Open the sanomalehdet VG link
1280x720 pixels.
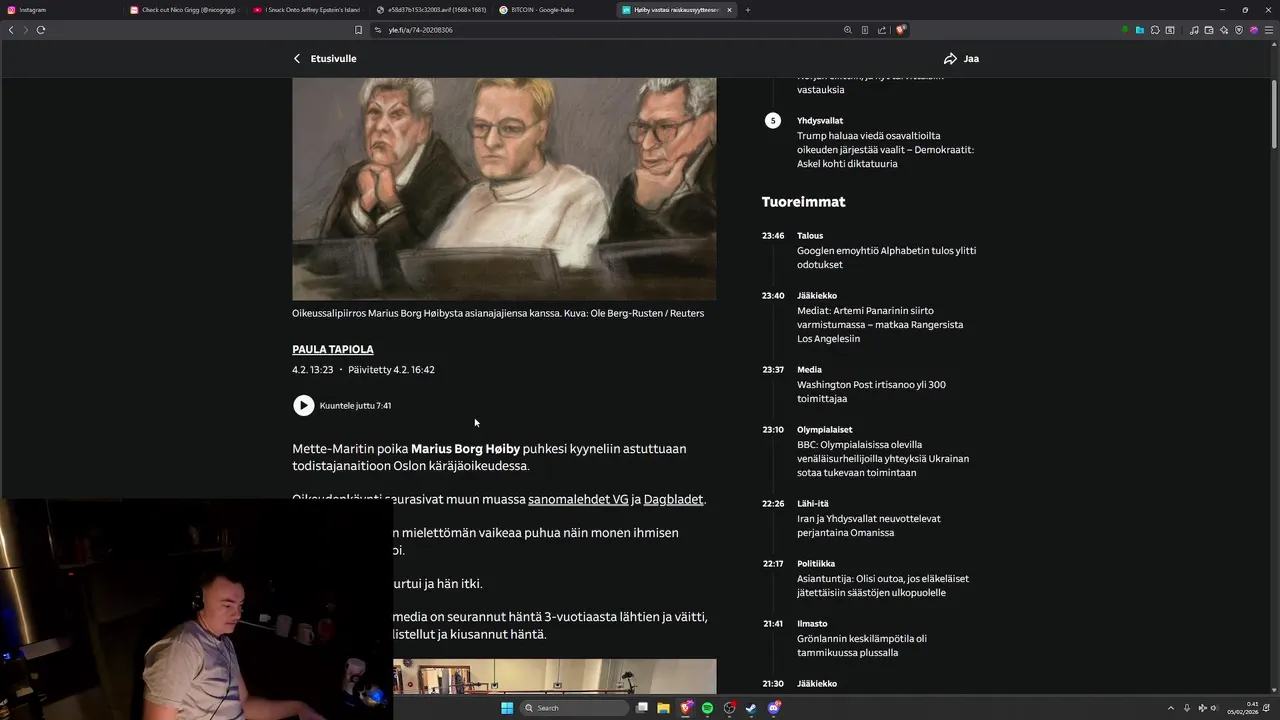578,499
